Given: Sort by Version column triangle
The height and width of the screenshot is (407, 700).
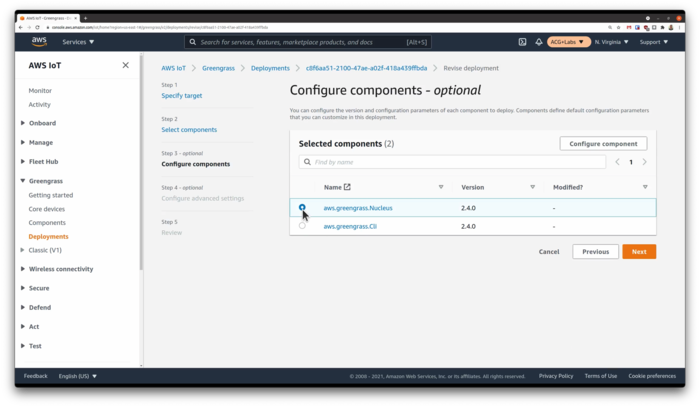Looking at the screenshot, I should click(x=532, y=187).
